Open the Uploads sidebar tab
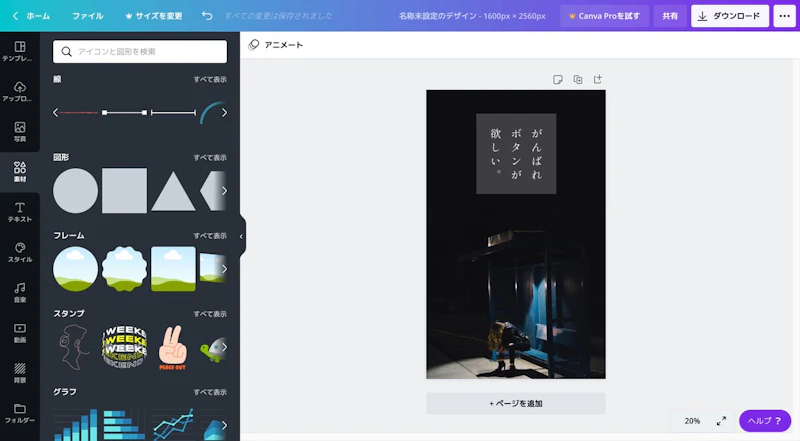The image size is (800, 441). point(19,92)
